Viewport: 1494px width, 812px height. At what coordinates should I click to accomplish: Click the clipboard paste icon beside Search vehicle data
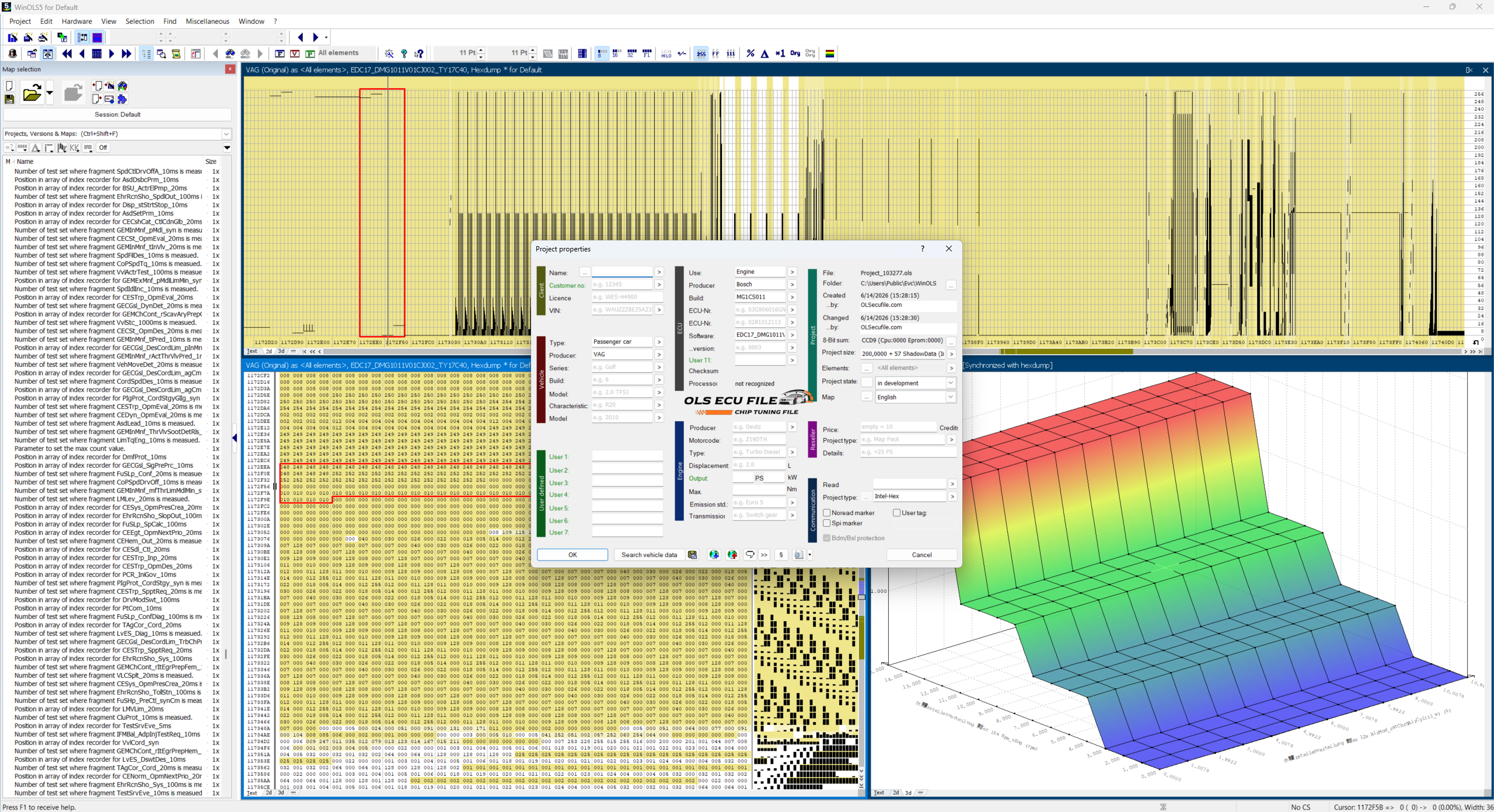click(692, 555)
